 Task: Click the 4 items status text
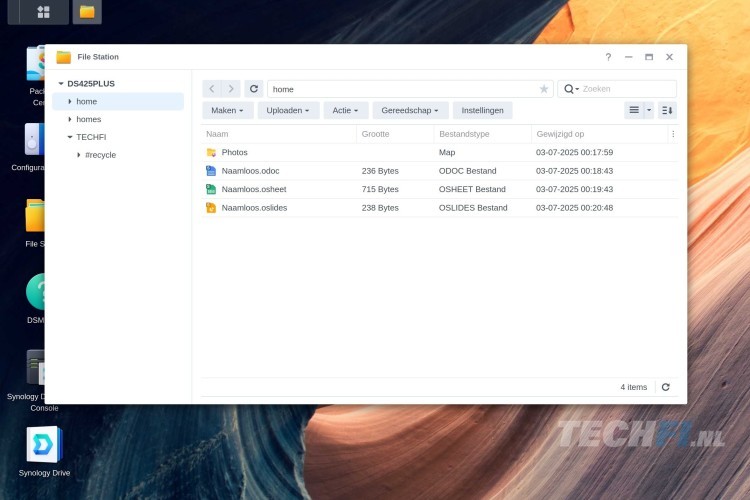(634, 387)
